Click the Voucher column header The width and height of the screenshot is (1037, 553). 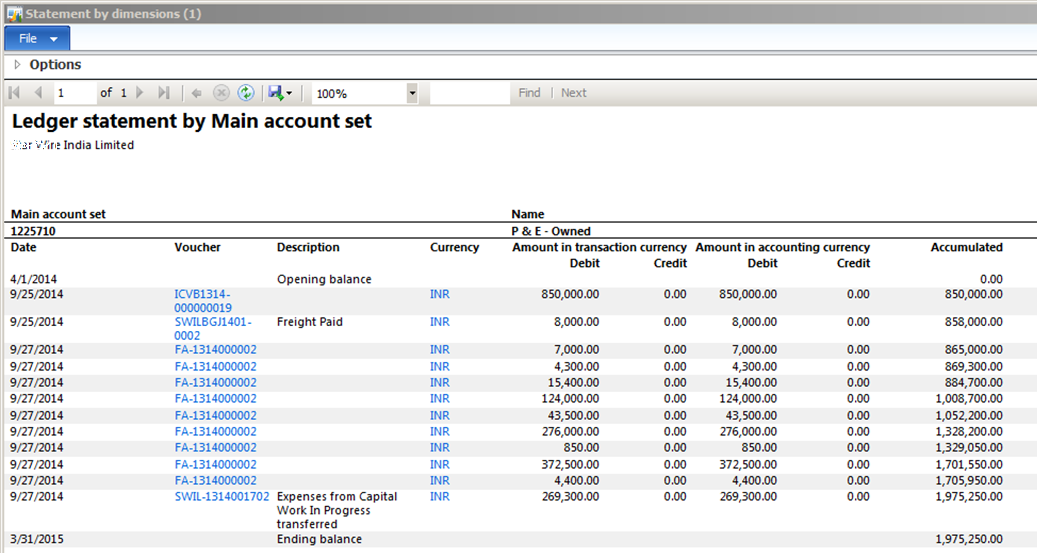197,247
